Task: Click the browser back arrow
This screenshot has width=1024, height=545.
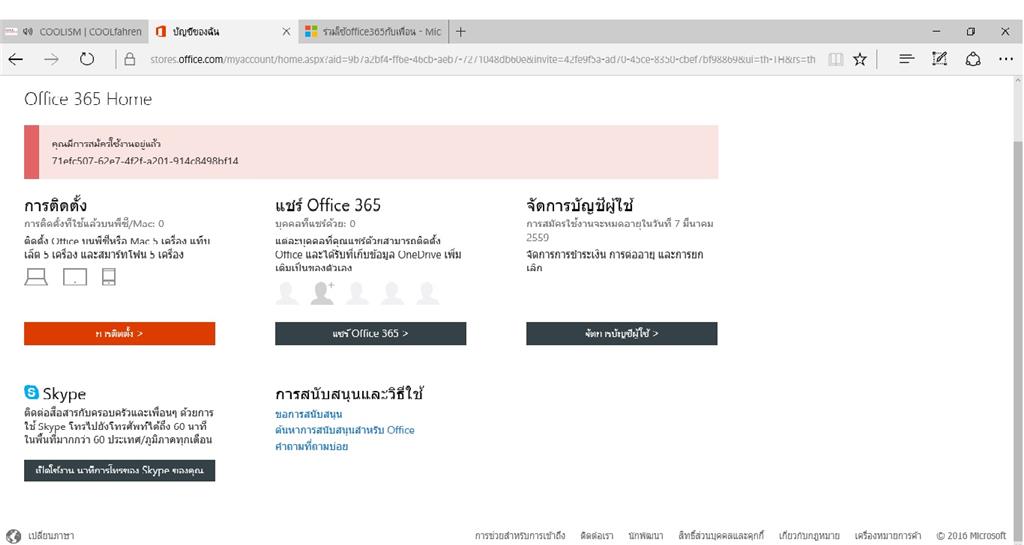Action: (16, 59)
